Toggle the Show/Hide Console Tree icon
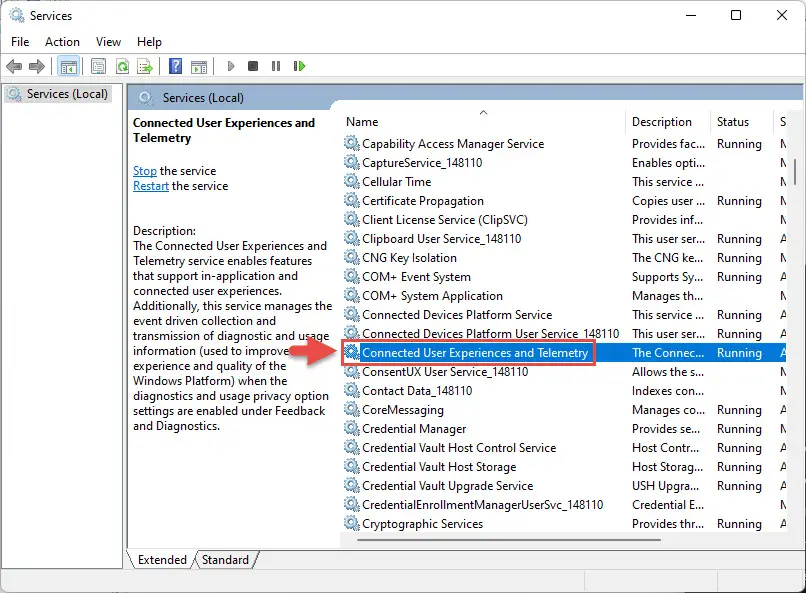Viewport: 806px width, 593px height. (67, 66)
